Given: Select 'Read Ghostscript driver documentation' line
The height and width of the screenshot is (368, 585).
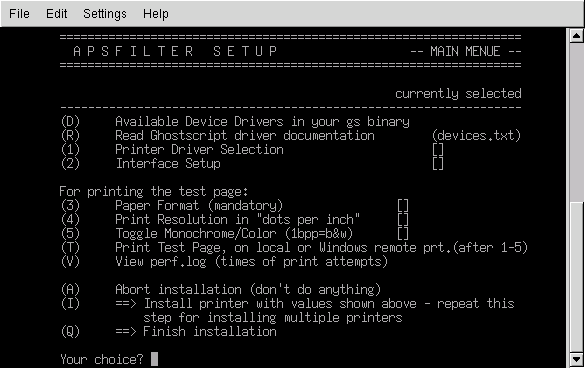Looking at the screenshot, I should [245, 135].
